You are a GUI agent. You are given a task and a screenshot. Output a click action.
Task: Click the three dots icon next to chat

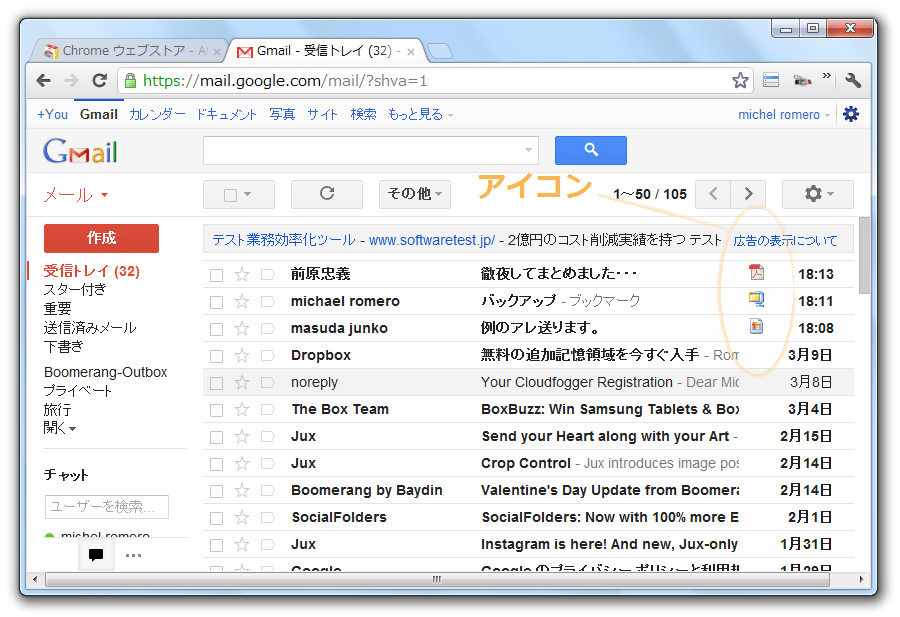(133, 556)
